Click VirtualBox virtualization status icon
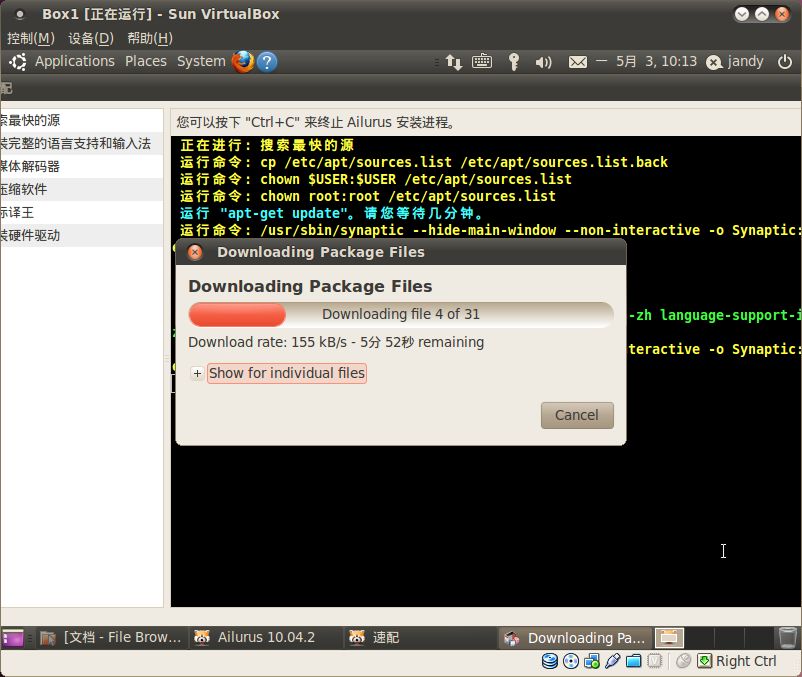 tap(654, 661)
